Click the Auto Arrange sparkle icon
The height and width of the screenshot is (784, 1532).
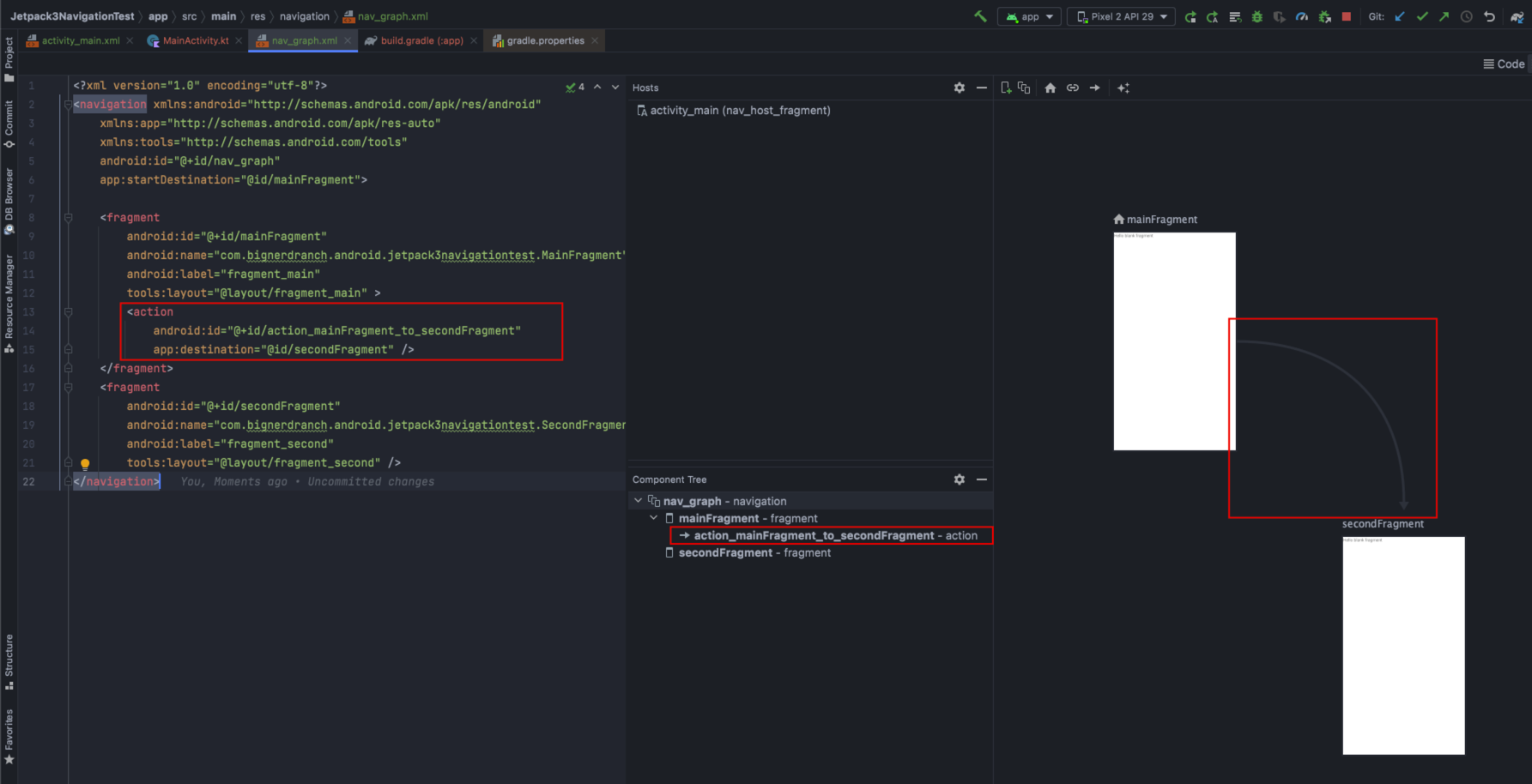(1123, 87)
